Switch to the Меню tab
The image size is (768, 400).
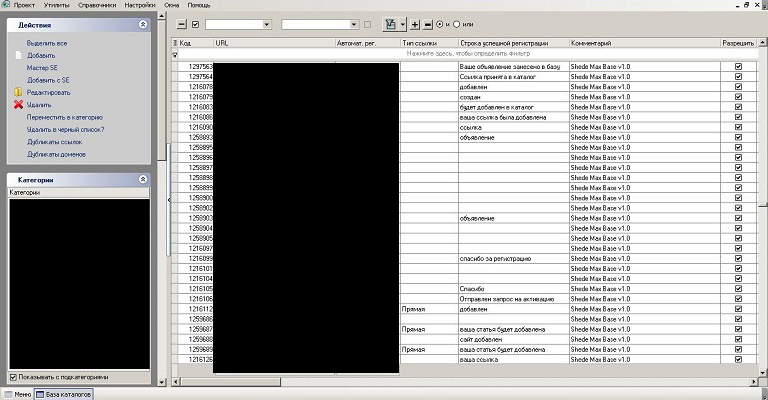click(22, 394)
